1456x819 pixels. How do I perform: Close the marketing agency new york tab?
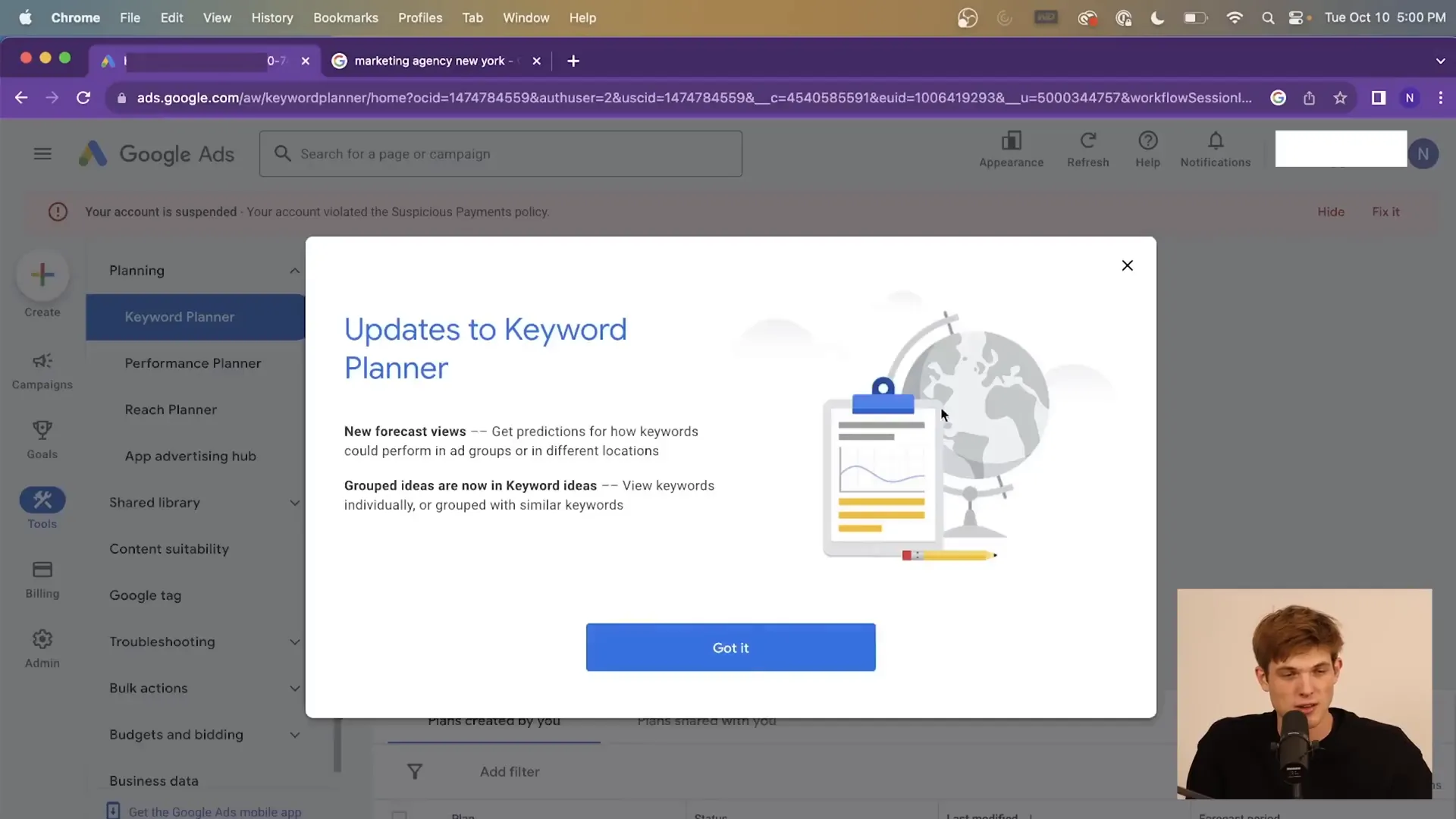tap(536, 61)
